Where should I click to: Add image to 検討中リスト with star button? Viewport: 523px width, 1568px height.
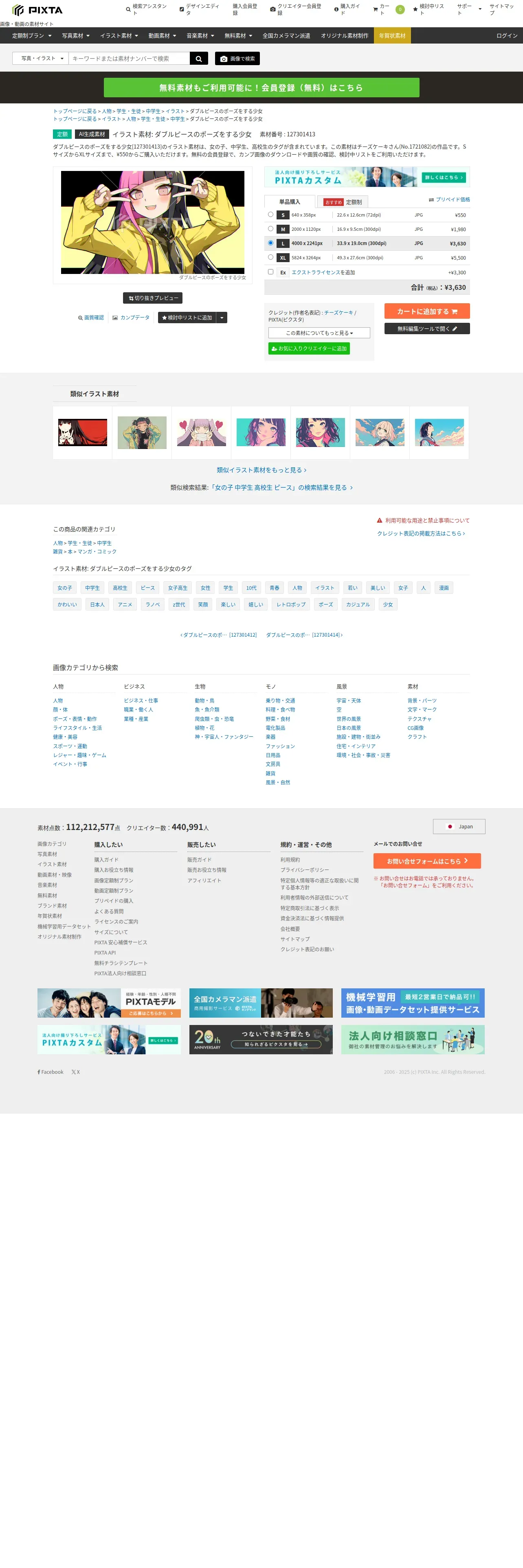tap(187, 318)
